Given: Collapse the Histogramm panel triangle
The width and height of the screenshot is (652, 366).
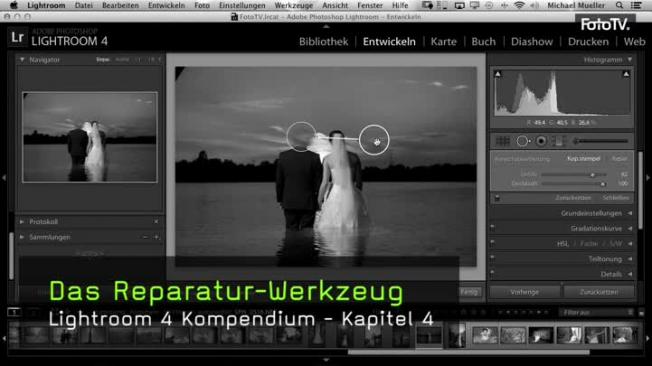Looking at the screenshot, I should pyautogui.click(x=630, y=60).
